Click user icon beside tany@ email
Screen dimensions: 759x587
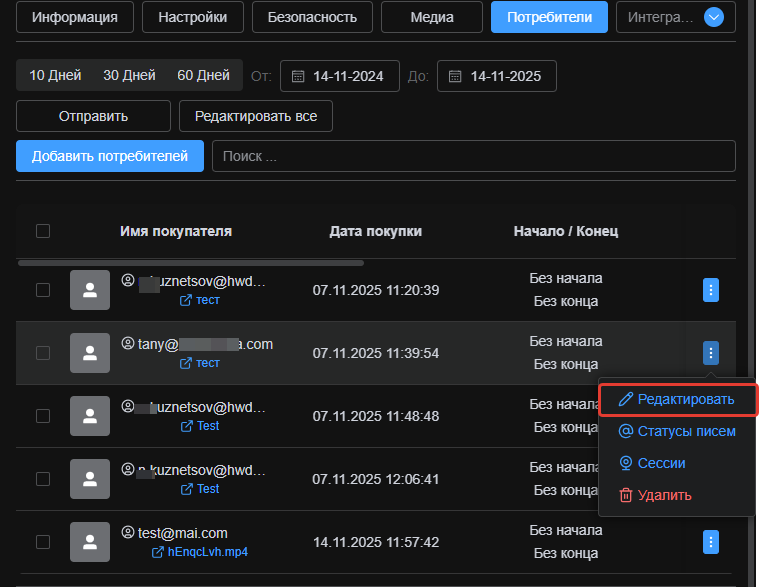click(x=128, y=344)
